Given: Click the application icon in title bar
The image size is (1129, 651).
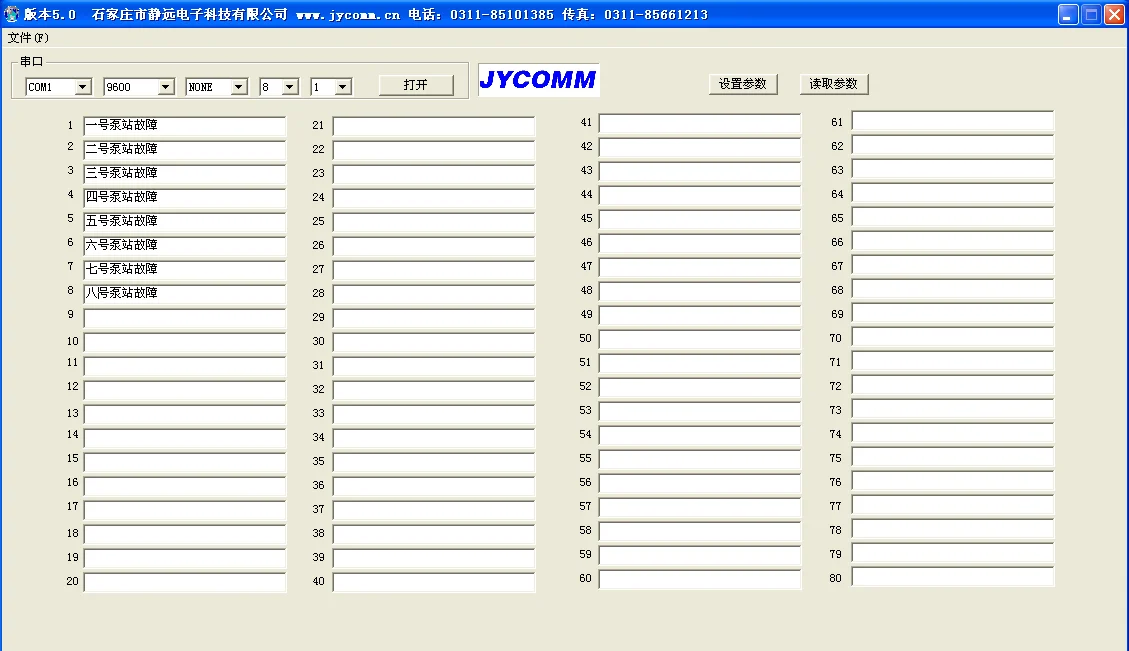Looking at the screenshot, I should (12, 14).
